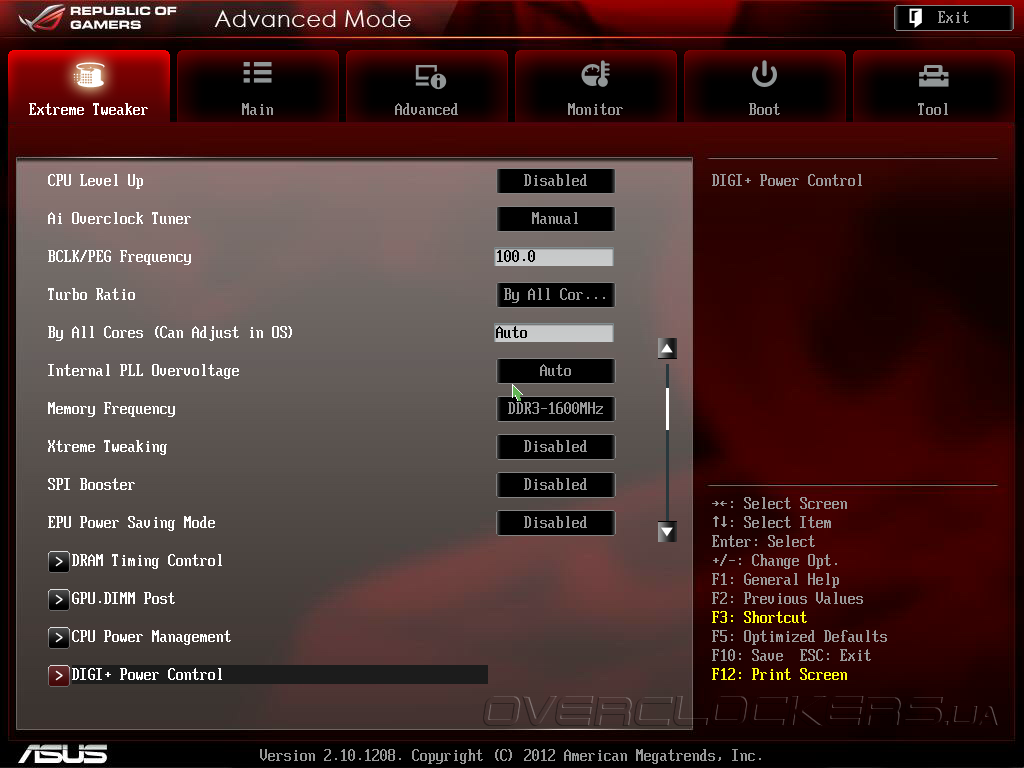The image size is (1024, 768).
Task: Click By All Cores Auto input field
Action: [x=554, y=332]
